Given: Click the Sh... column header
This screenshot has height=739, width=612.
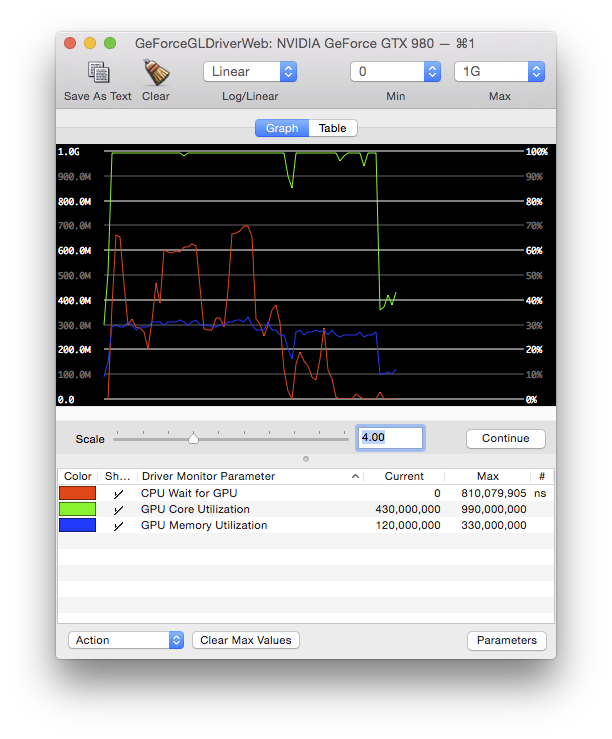Looking at the screenshot, I should click(x=117, y=476).
